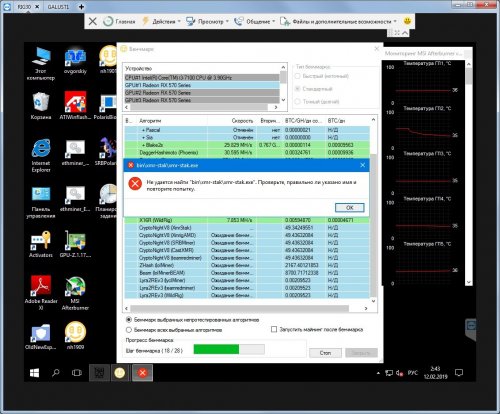The image size is (500, 414).
Task: Select Бенчмарк всех выбранных алгоритмов option
Action: [174, 330]
